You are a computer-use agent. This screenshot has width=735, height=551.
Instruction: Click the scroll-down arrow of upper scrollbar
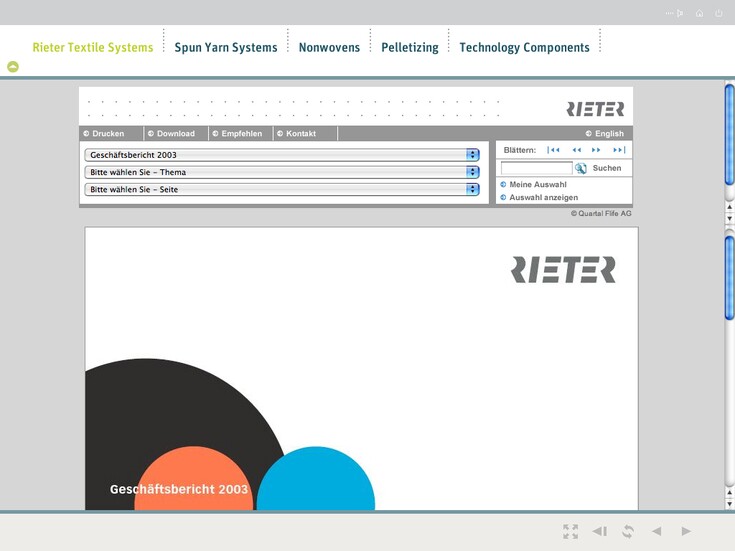point(729,219)
